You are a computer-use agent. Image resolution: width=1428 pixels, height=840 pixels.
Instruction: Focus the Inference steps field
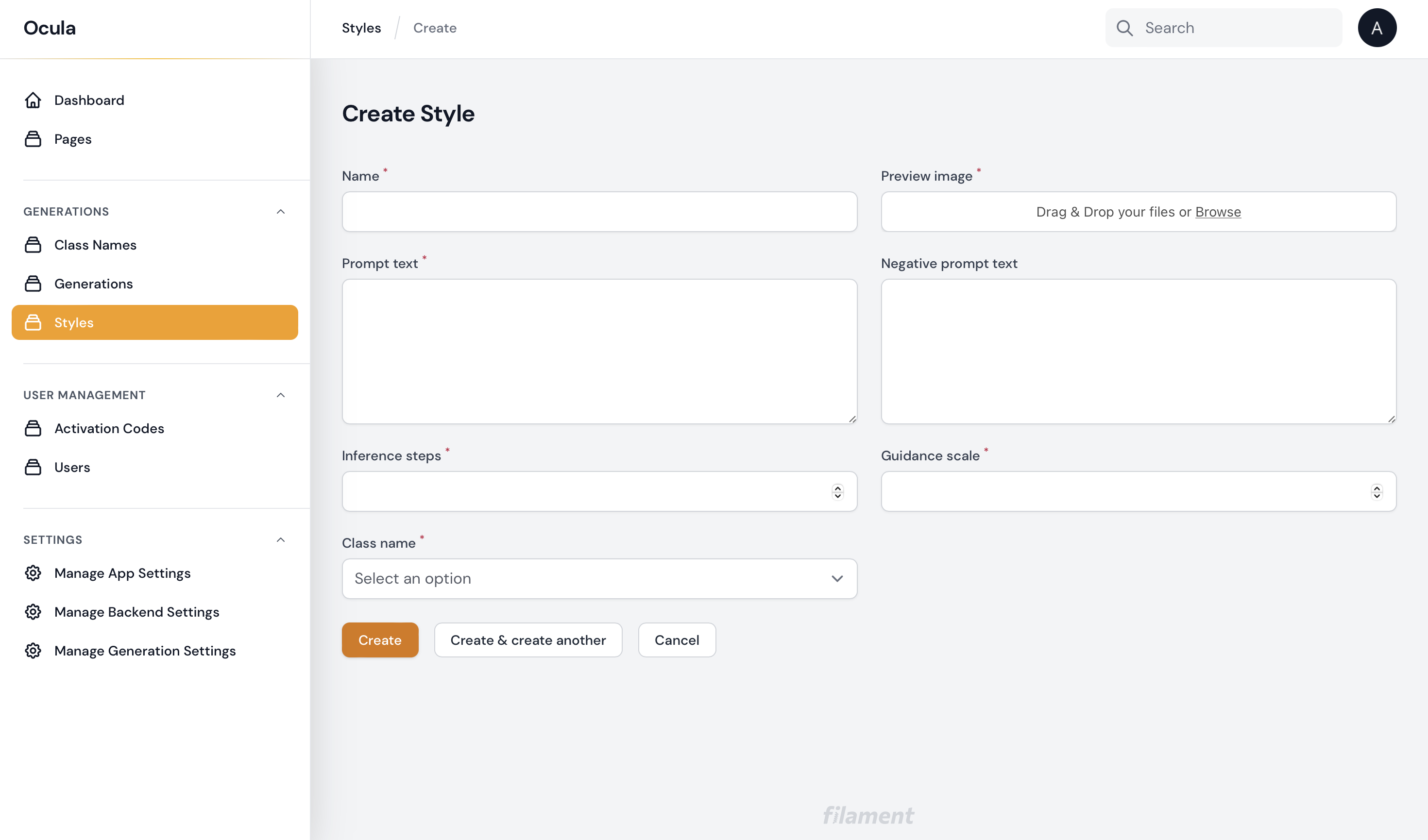[x=599, y=492]
